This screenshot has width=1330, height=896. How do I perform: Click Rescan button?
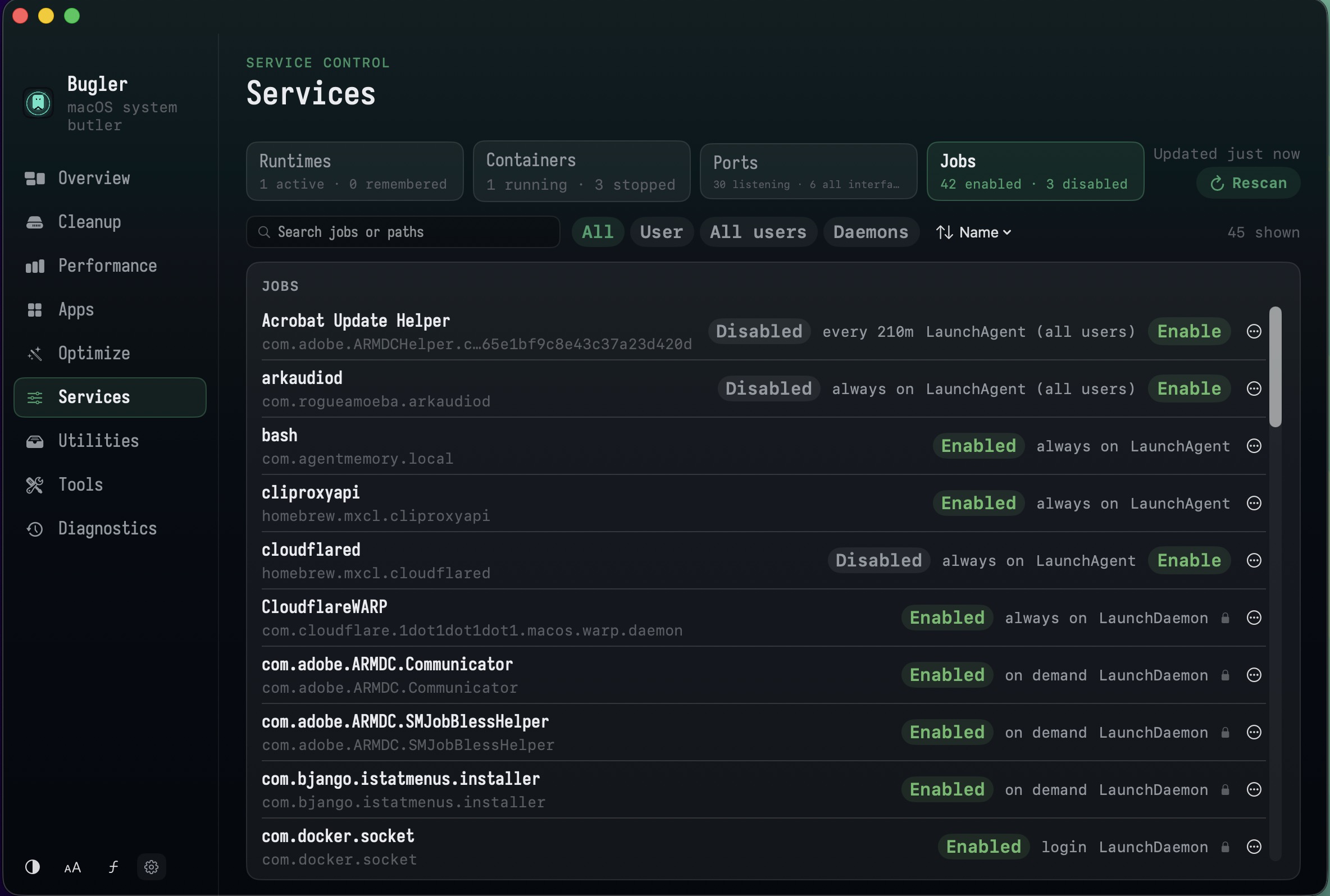coord(1247,183)
